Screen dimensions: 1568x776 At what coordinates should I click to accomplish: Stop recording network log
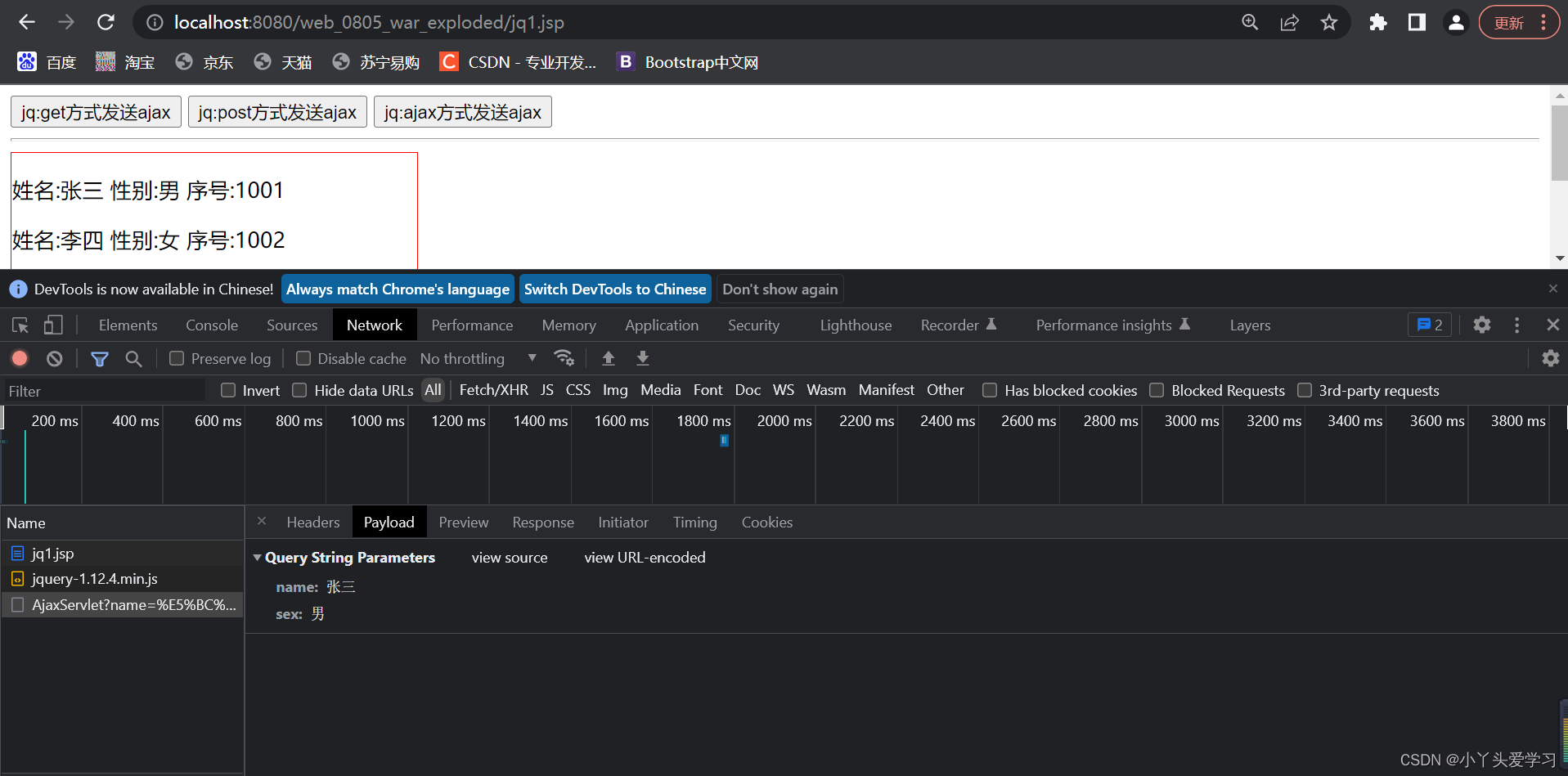(x=20, y=358)
